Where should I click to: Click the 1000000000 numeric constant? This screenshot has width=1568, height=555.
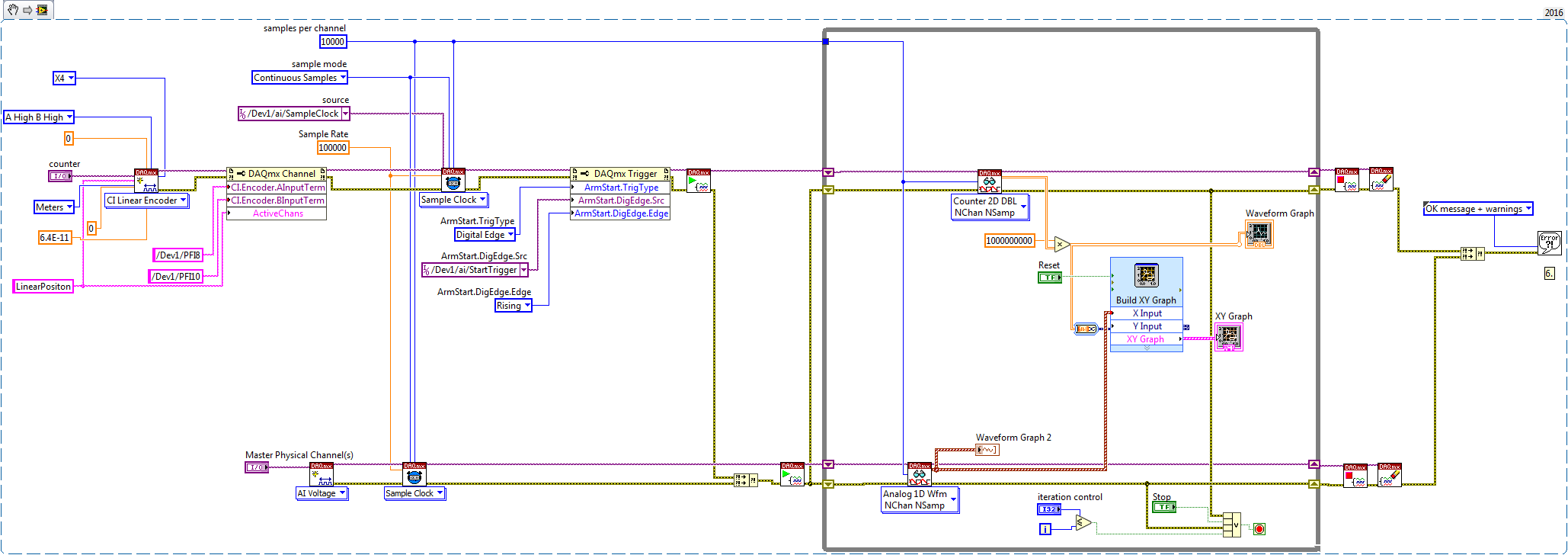tap(1010, 240)
